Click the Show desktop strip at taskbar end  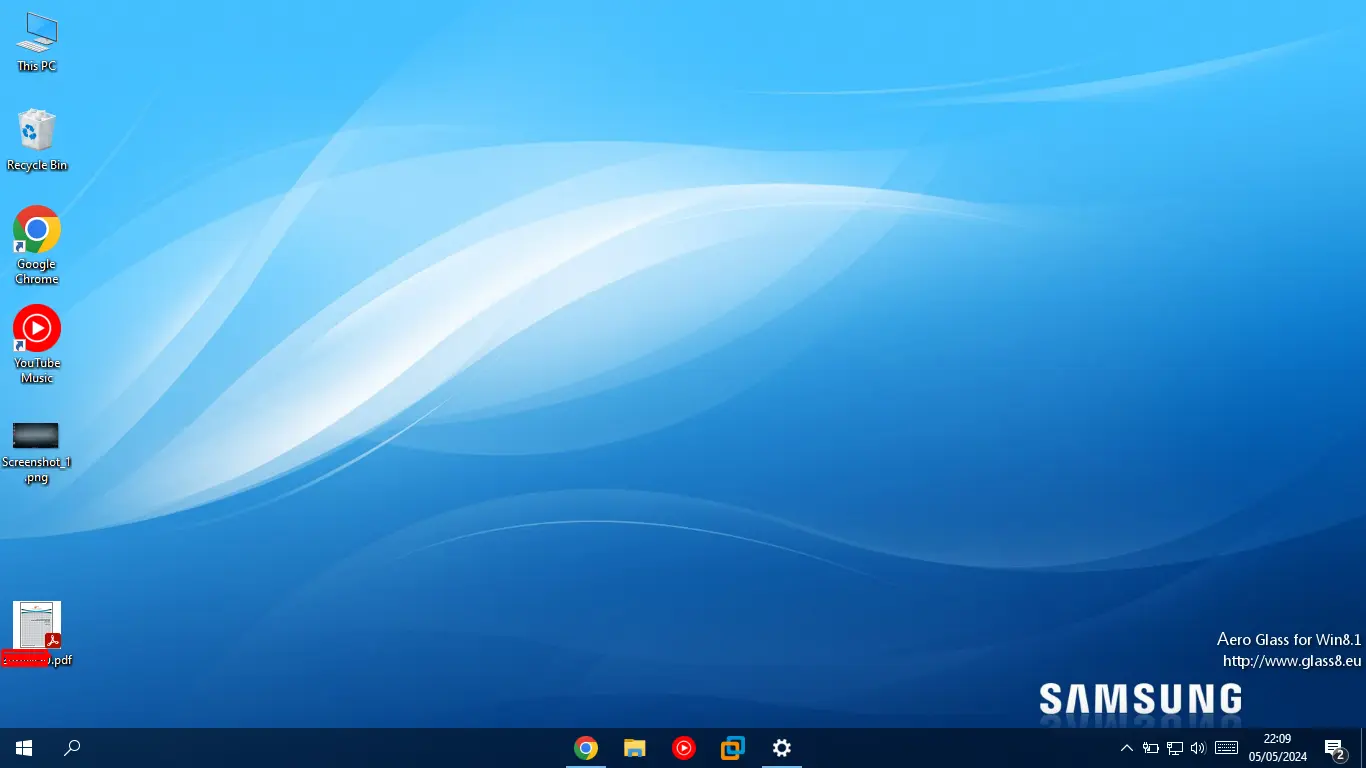[1363, 748]
